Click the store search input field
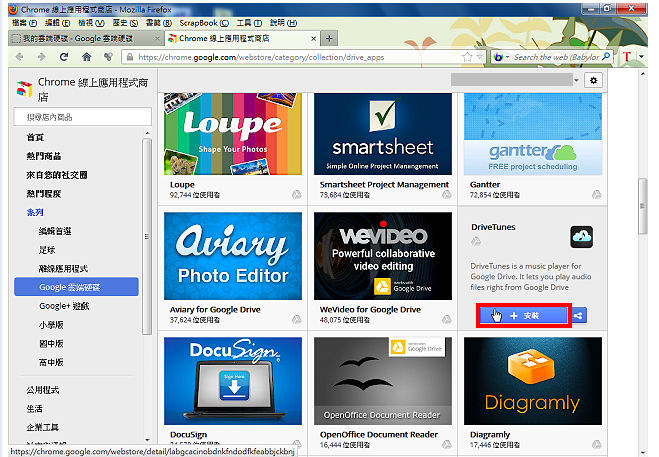 click(x=82, y=117)
